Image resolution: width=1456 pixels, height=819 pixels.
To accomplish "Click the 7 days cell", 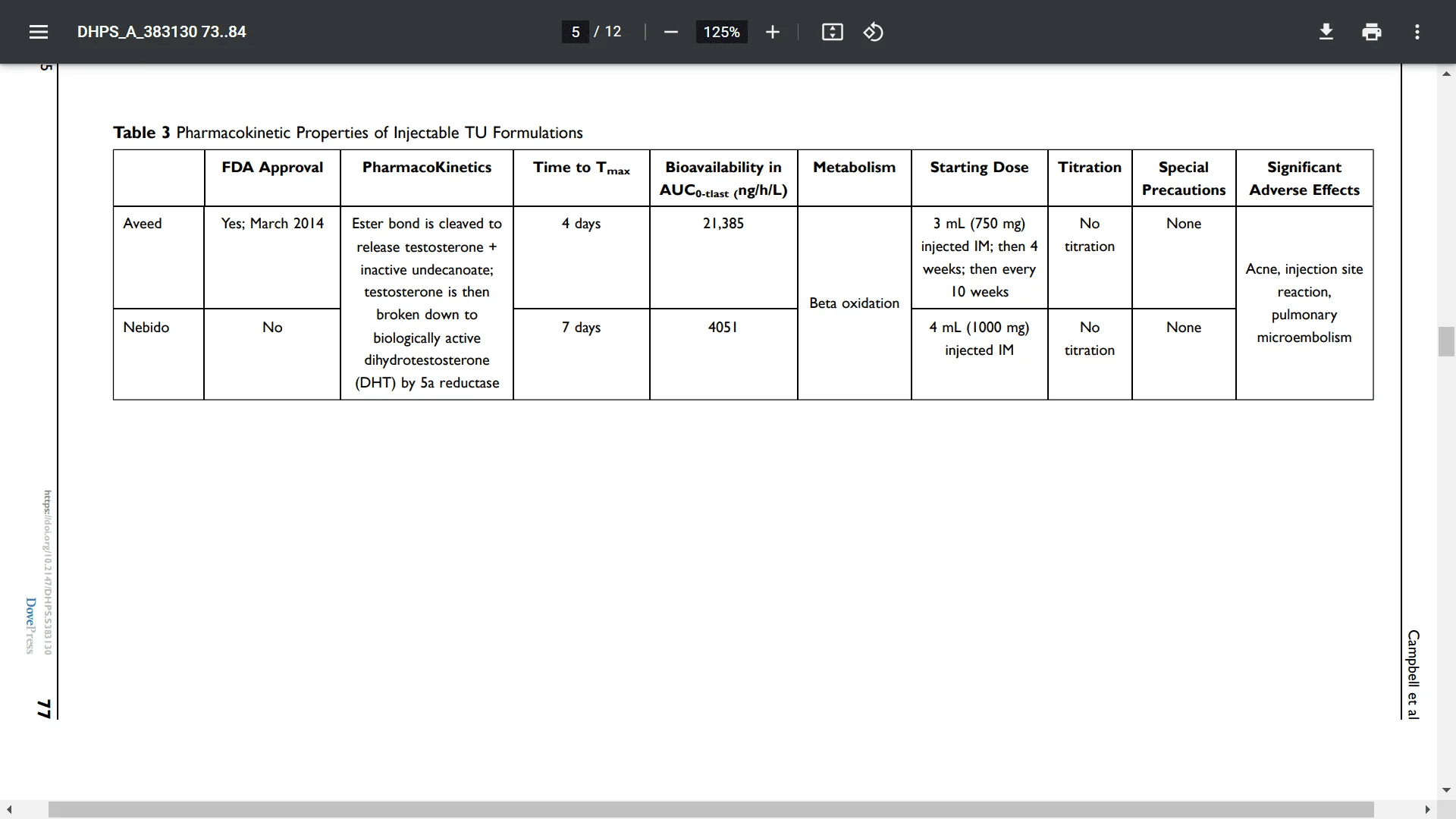I will pyautogui.click(x=582, y=328).
